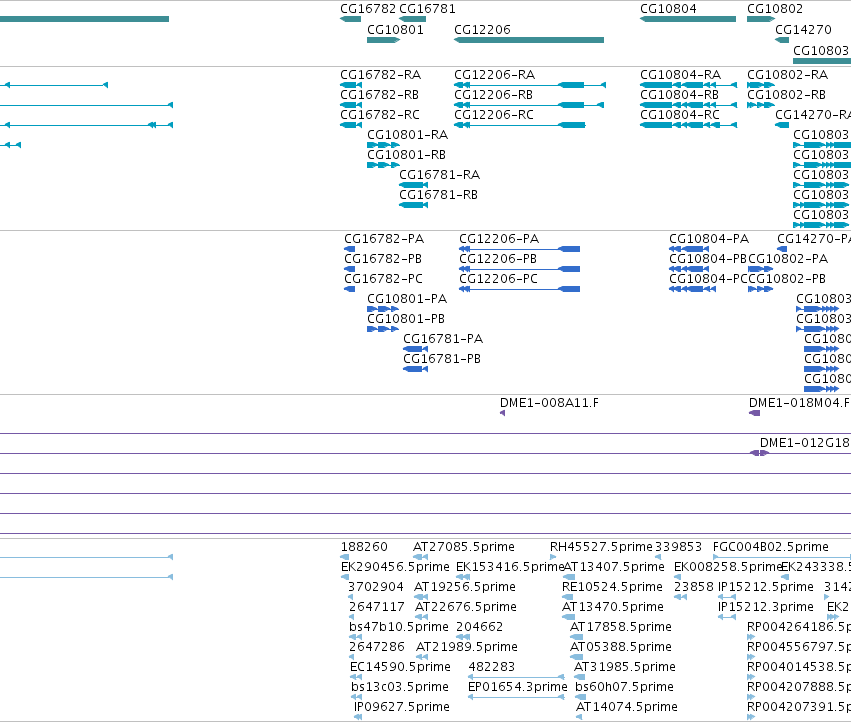Open protein CG16781-PB
The height and width of the screenshot is (722, 851).
coord(442,360)
